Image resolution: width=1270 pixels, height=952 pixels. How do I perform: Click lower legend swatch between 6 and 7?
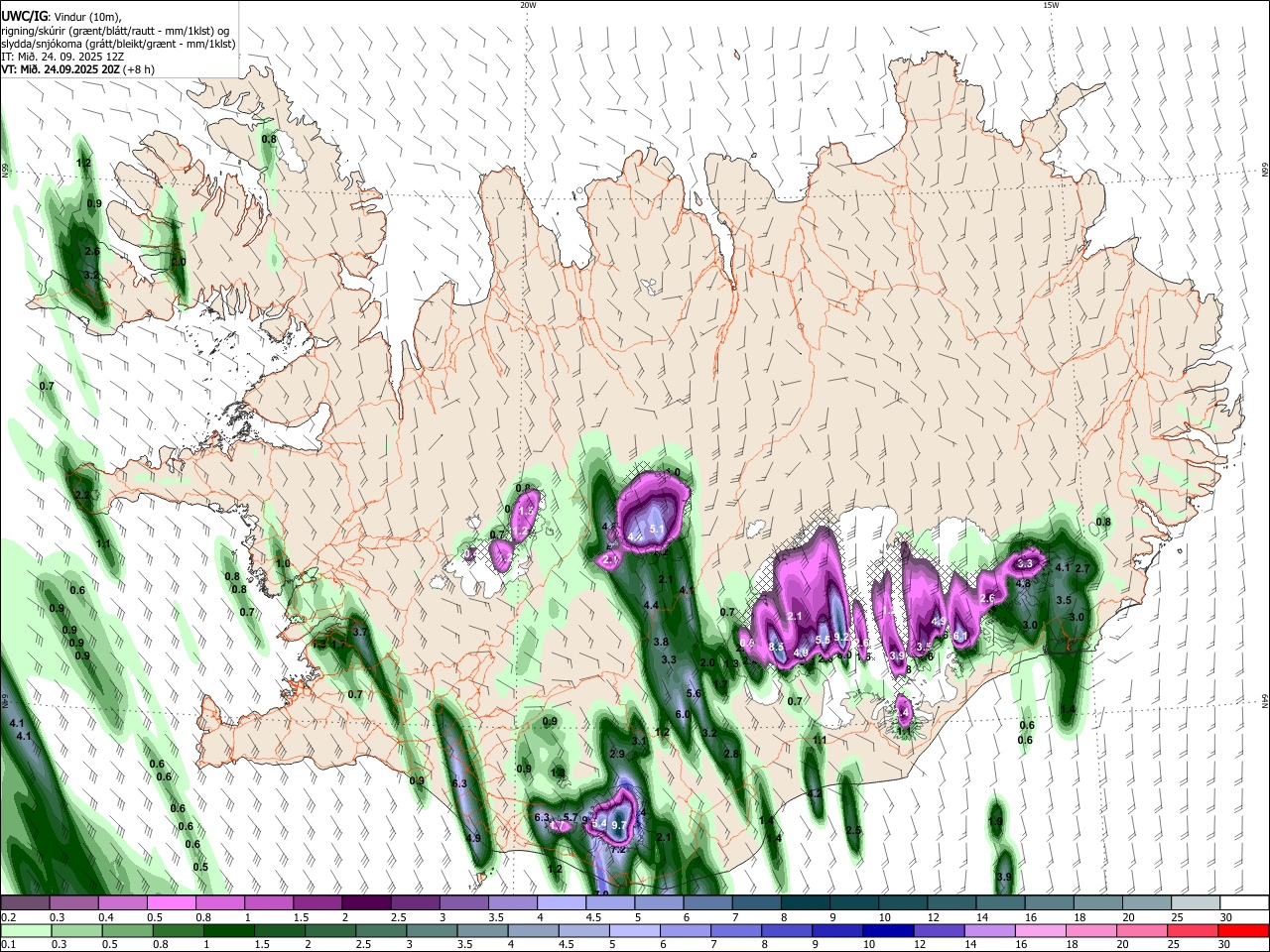pyautogui.click(x=686, y=930)
